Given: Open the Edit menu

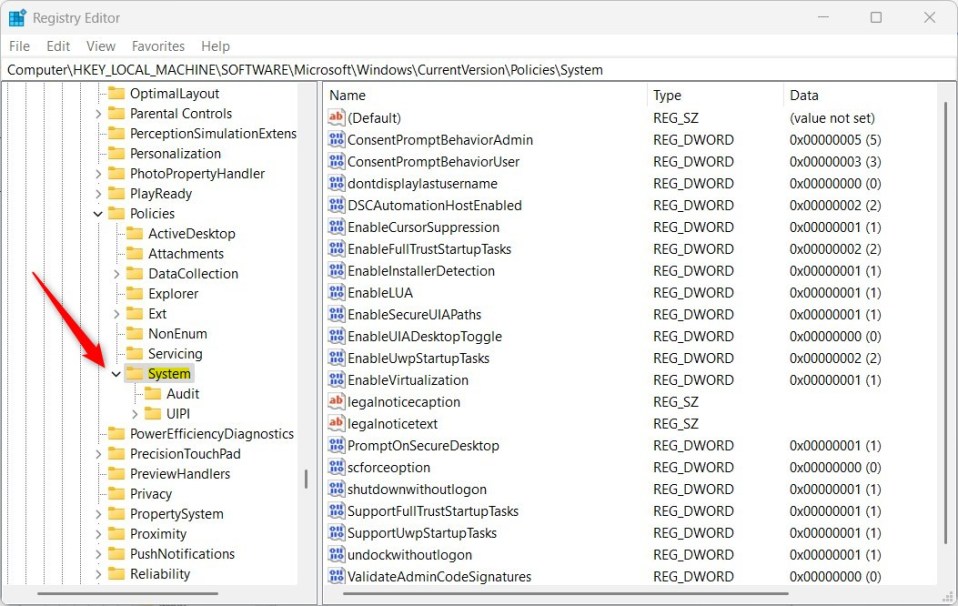Looking at the screenshot, I should pos(58,46).
